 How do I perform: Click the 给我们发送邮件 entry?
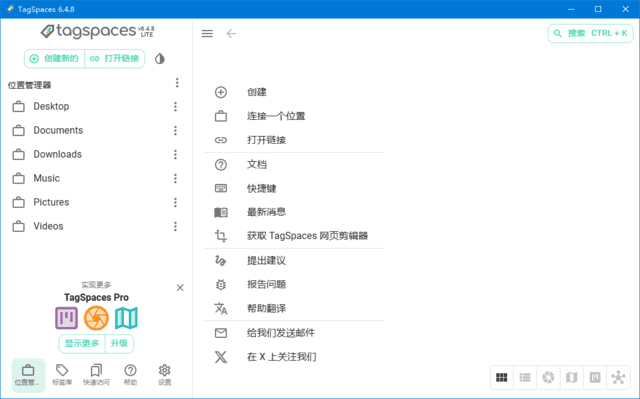click(294, 333)
